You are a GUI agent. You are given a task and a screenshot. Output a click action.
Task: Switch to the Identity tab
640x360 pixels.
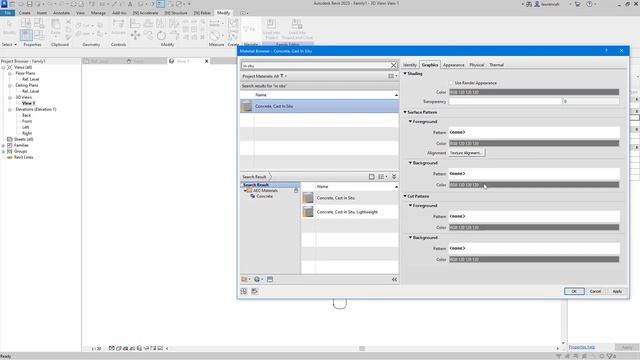point(410,65)
